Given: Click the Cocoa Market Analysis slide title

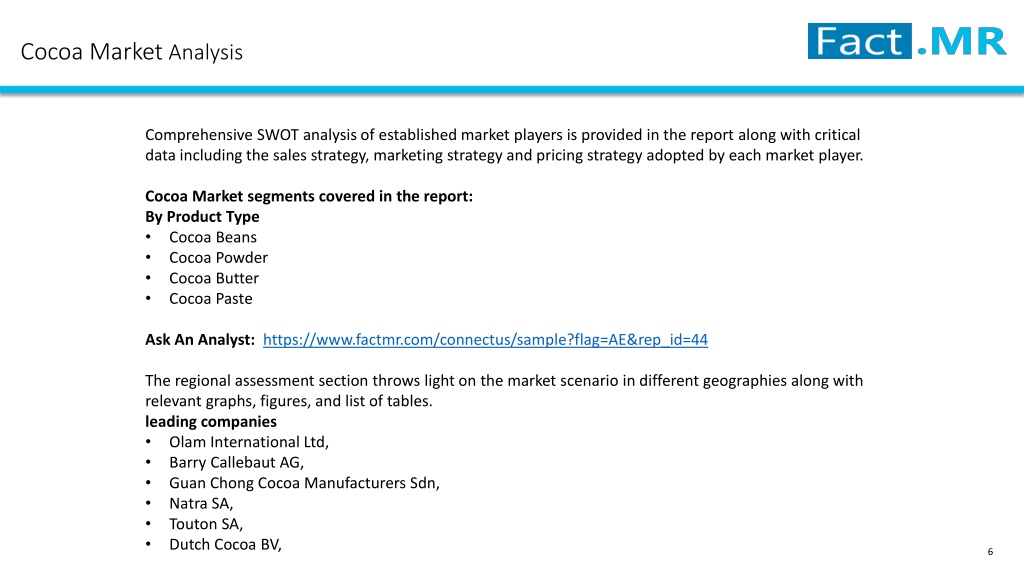Looking at the screenshot, I should pyautogui.click(x=131, y=52).
